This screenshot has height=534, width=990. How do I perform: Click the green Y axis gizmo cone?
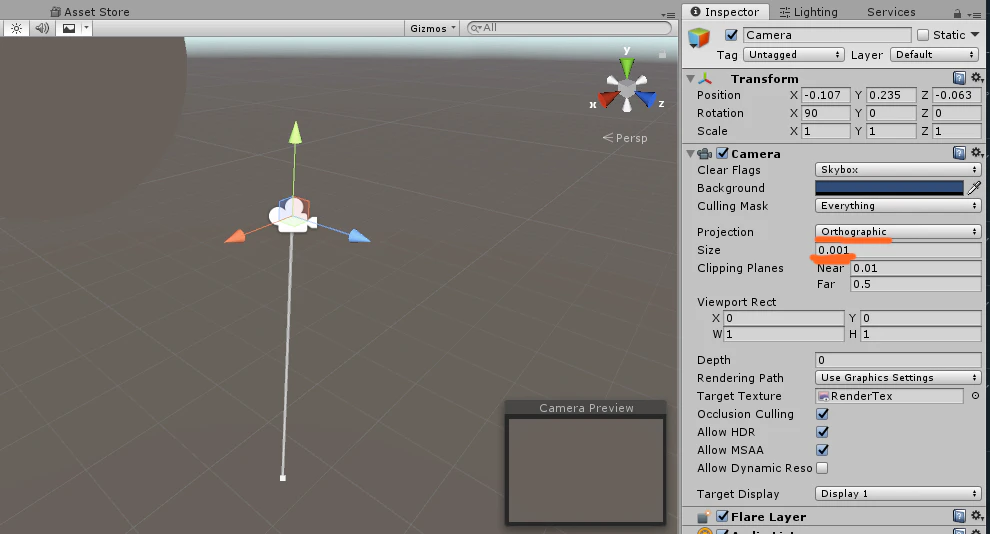tap(626, 67)
